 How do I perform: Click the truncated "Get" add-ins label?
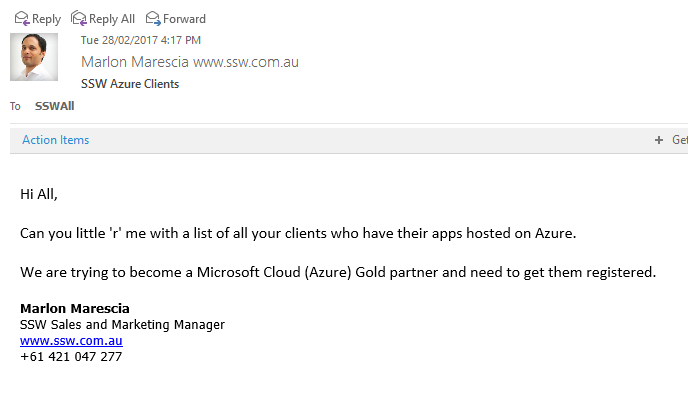(679, 140)
